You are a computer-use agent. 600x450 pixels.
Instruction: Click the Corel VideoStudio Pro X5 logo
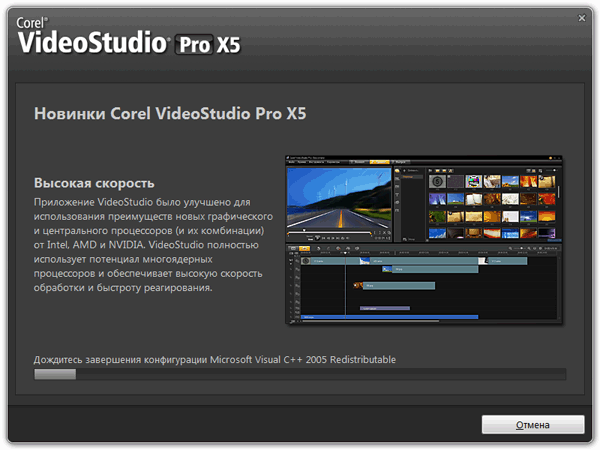point(129,36)
